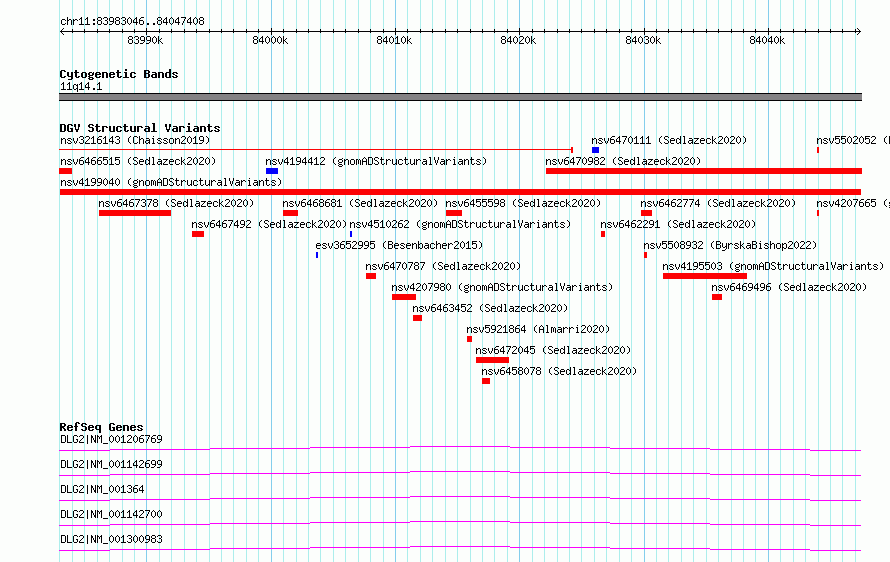Viewport: 890px width, 562px height.
Task: Open nsv5921864 (Almarri2020) label
Action: tap(538, 329)
